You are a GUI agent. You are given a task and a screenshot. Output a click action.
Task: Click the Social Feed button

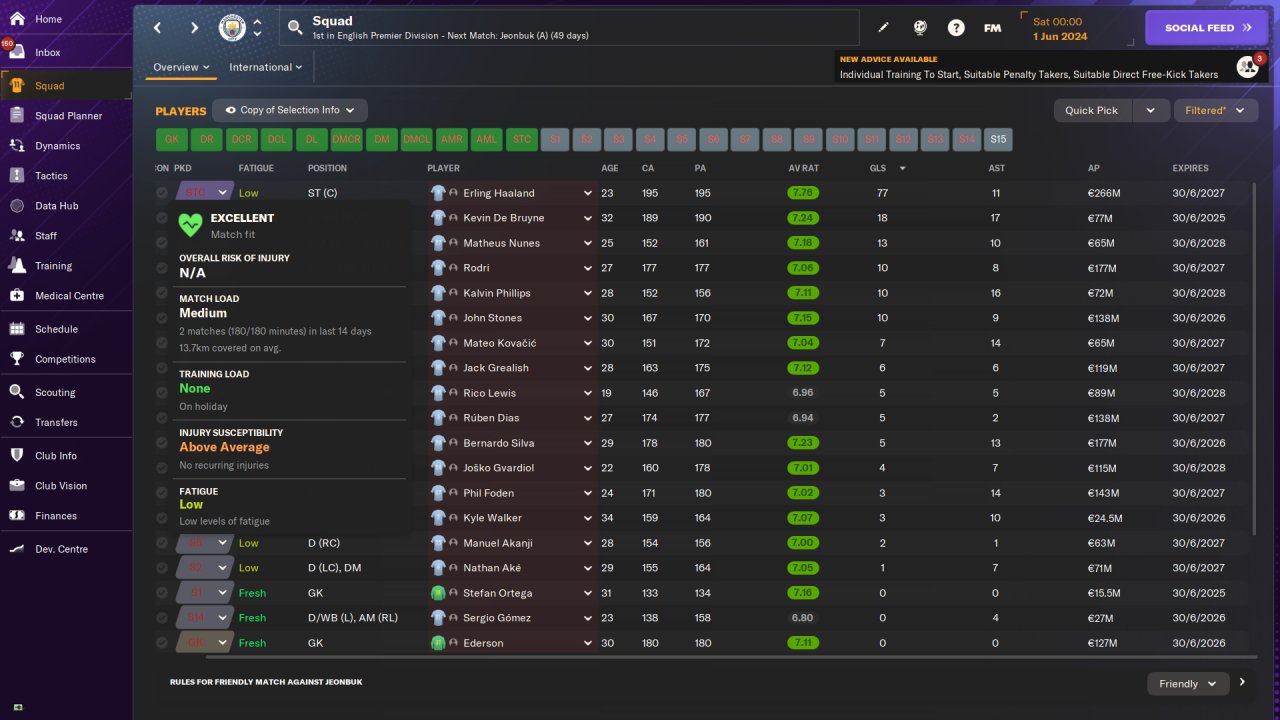pyautogui.click(x=1206, y=28)
